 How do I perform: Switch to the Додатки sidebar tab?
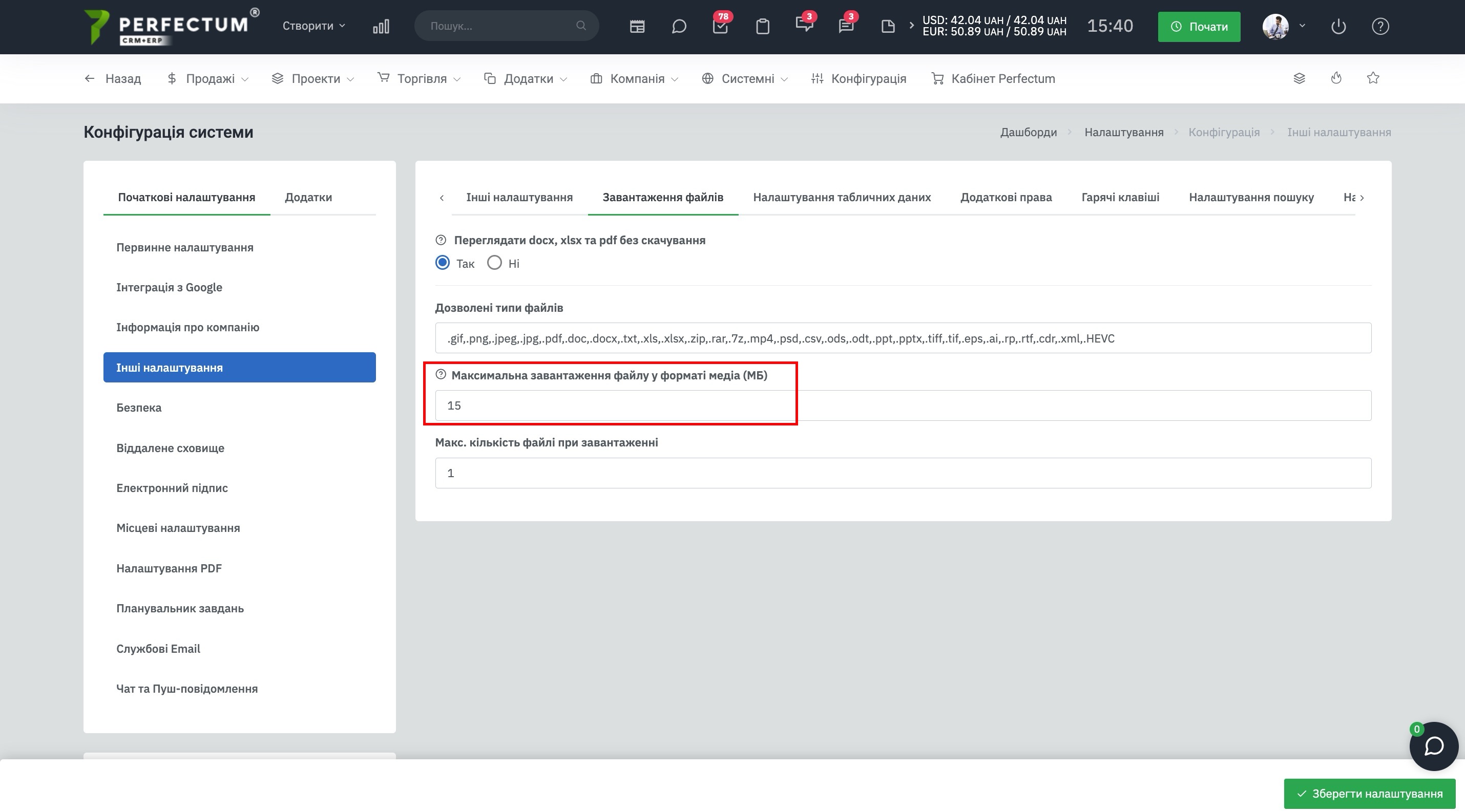[308, 197]
